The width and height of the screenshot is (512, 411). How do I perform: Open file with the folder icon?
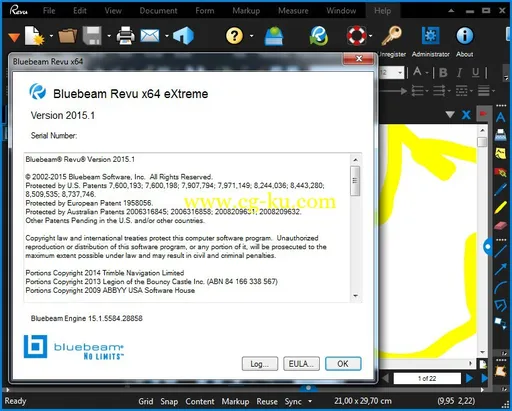pyautogui.click(x=68, y=36)
